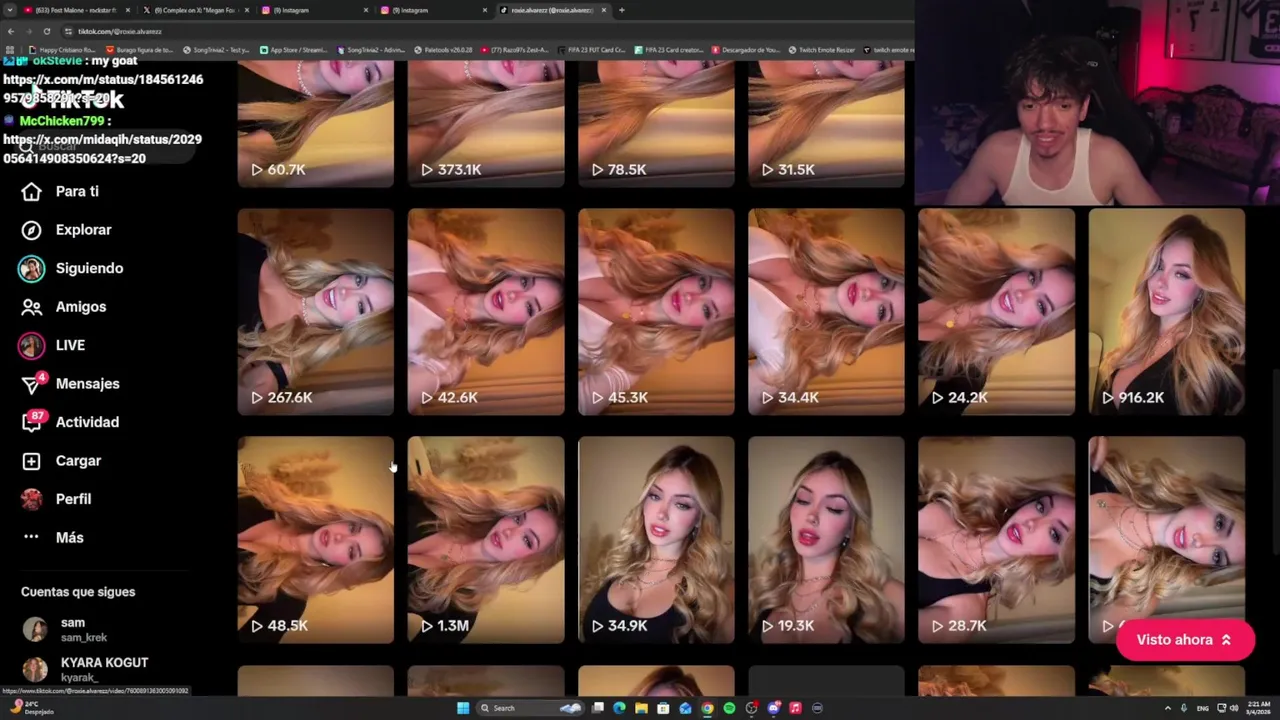Switch to the first Instagram tab
Screen dimensions: 1280x720
(314, 10)
